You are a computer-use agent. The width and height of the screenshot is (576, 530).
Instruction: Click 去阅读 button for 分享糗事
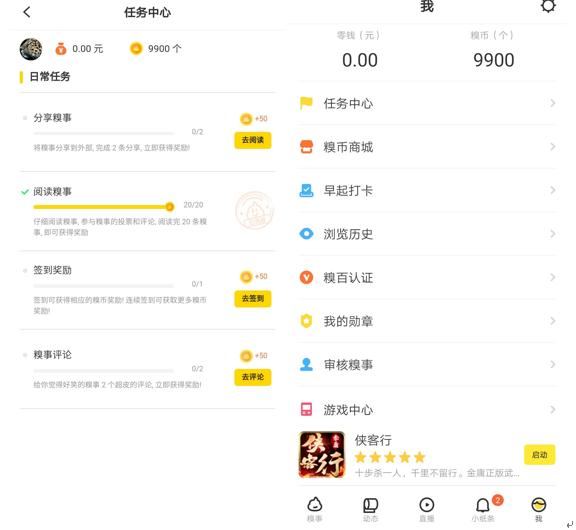(x=253, y=140)
